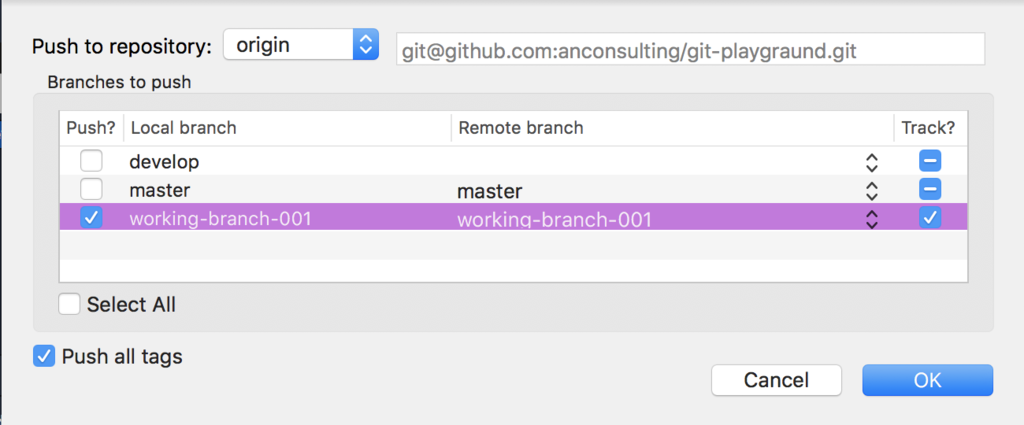The width and height of the screenshot is (1024, 425).
Task: Uncheck Push for working-branch-001
Action: tap(91, 217)
